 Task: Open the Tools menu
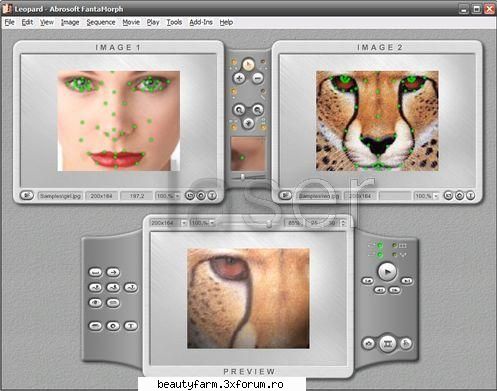click(174, 22)
